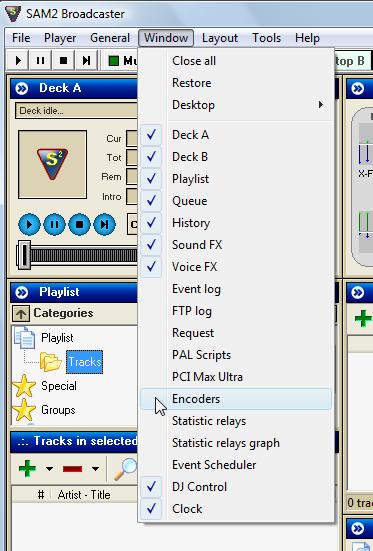Open the General menu
This screenshot has height=551, width=373.
[x=110, y=38]
